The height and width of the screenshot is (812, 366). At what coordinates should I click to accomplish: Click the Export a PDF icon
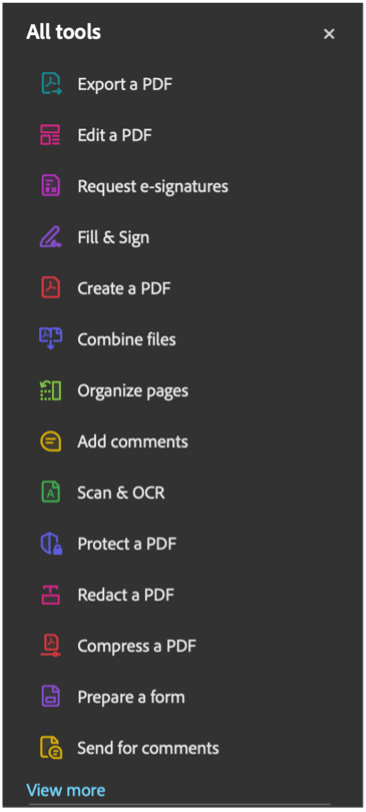51,84
